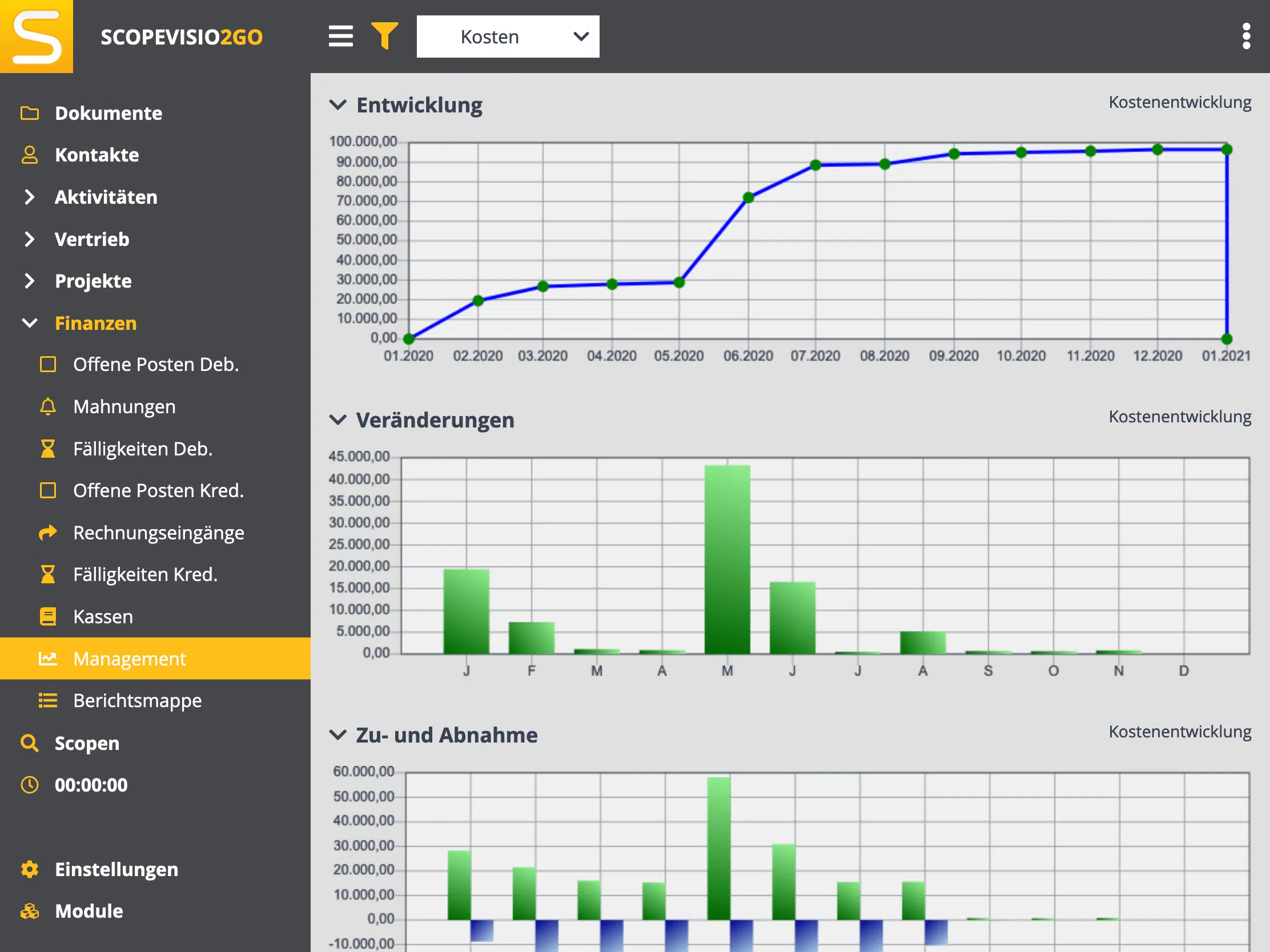Open the three-dot overflow menu
This screenshot has height=952, width=1270.
click(x=1247, y=36)
